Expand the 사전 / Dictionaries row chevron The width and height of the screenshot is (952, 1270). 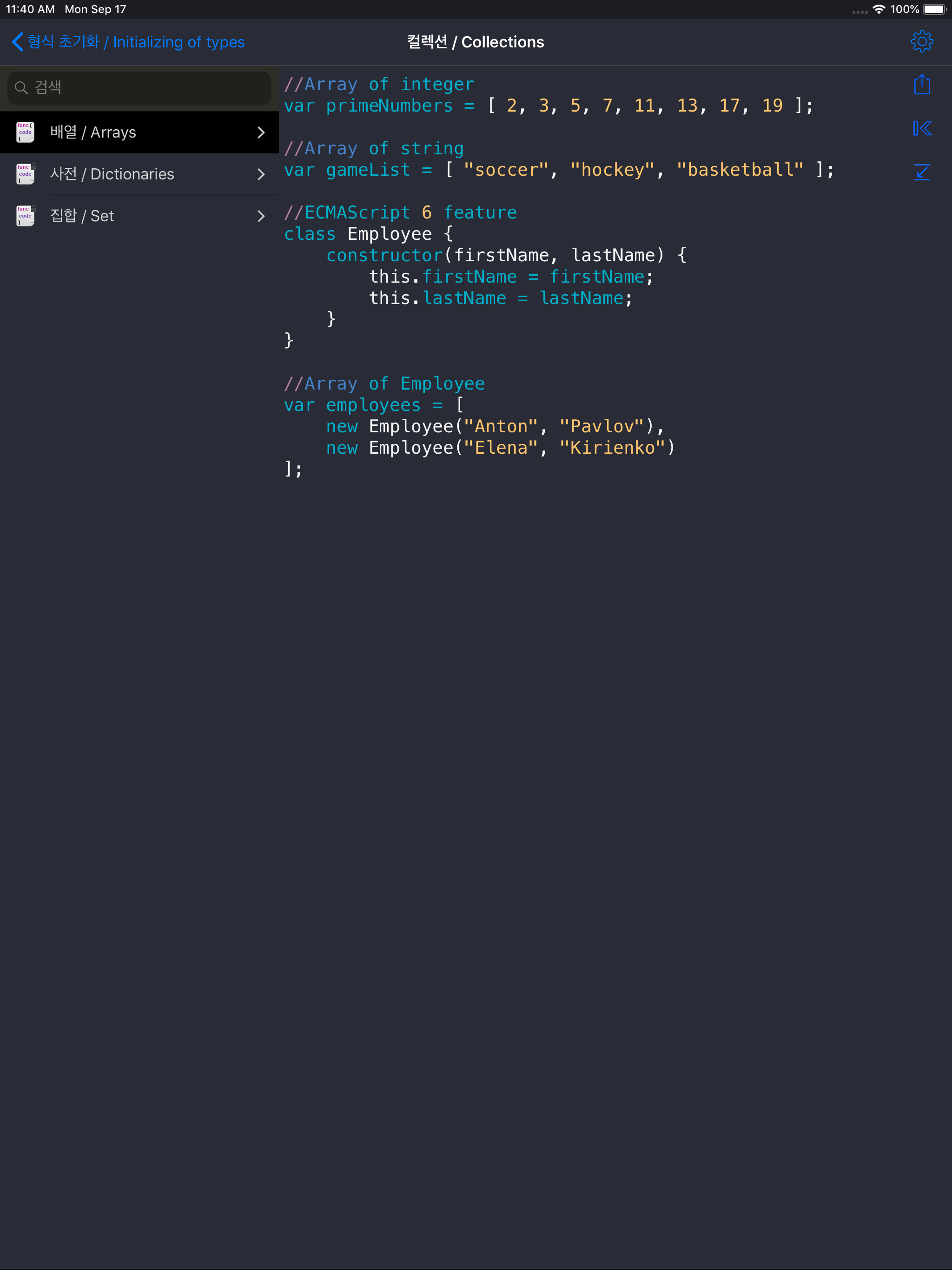point(261,174)
